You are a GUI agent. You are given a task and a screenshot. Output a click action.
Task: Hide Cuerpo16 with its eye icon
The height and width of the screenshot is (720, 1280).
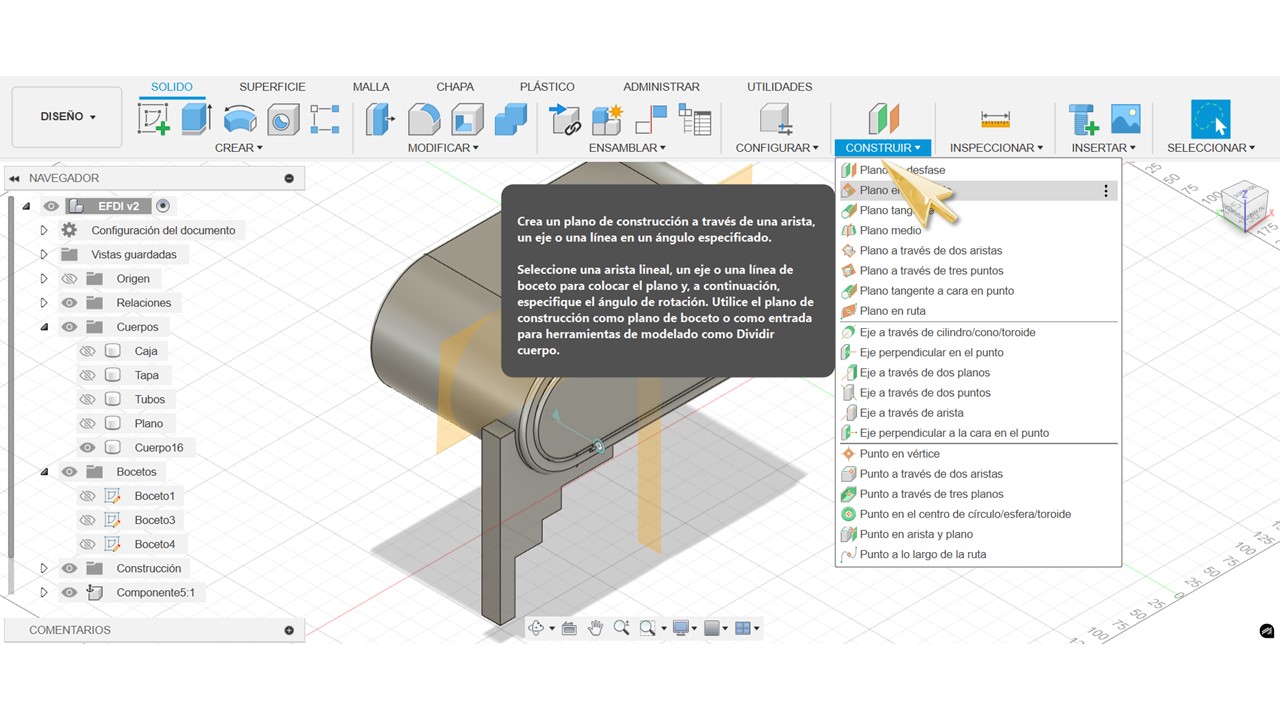coord(87,448)
